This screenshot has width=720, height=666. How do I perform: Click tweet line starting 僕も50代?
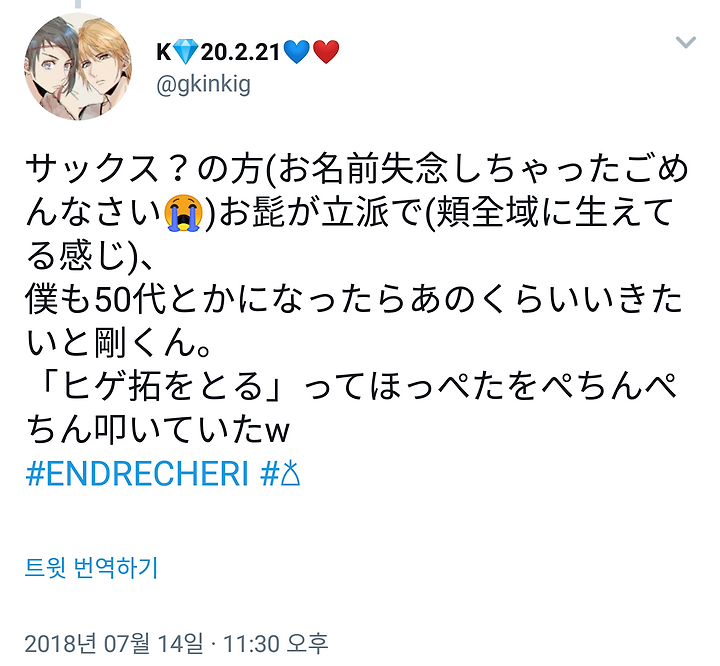[x=354, y=299]
